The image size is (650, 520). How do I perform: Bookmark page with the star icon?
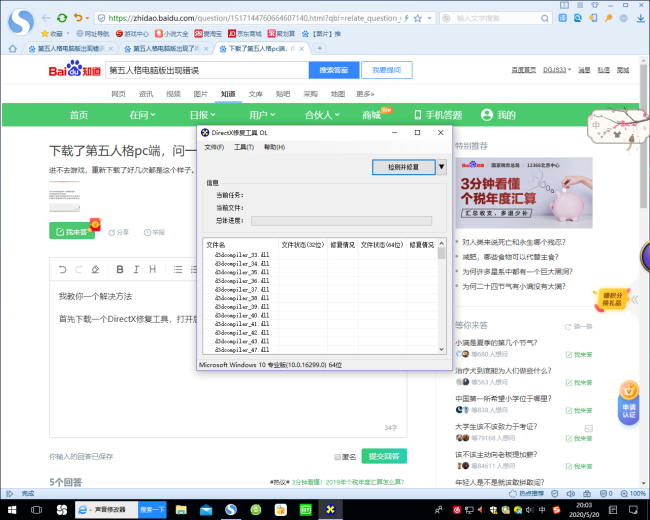click(418, 18)
